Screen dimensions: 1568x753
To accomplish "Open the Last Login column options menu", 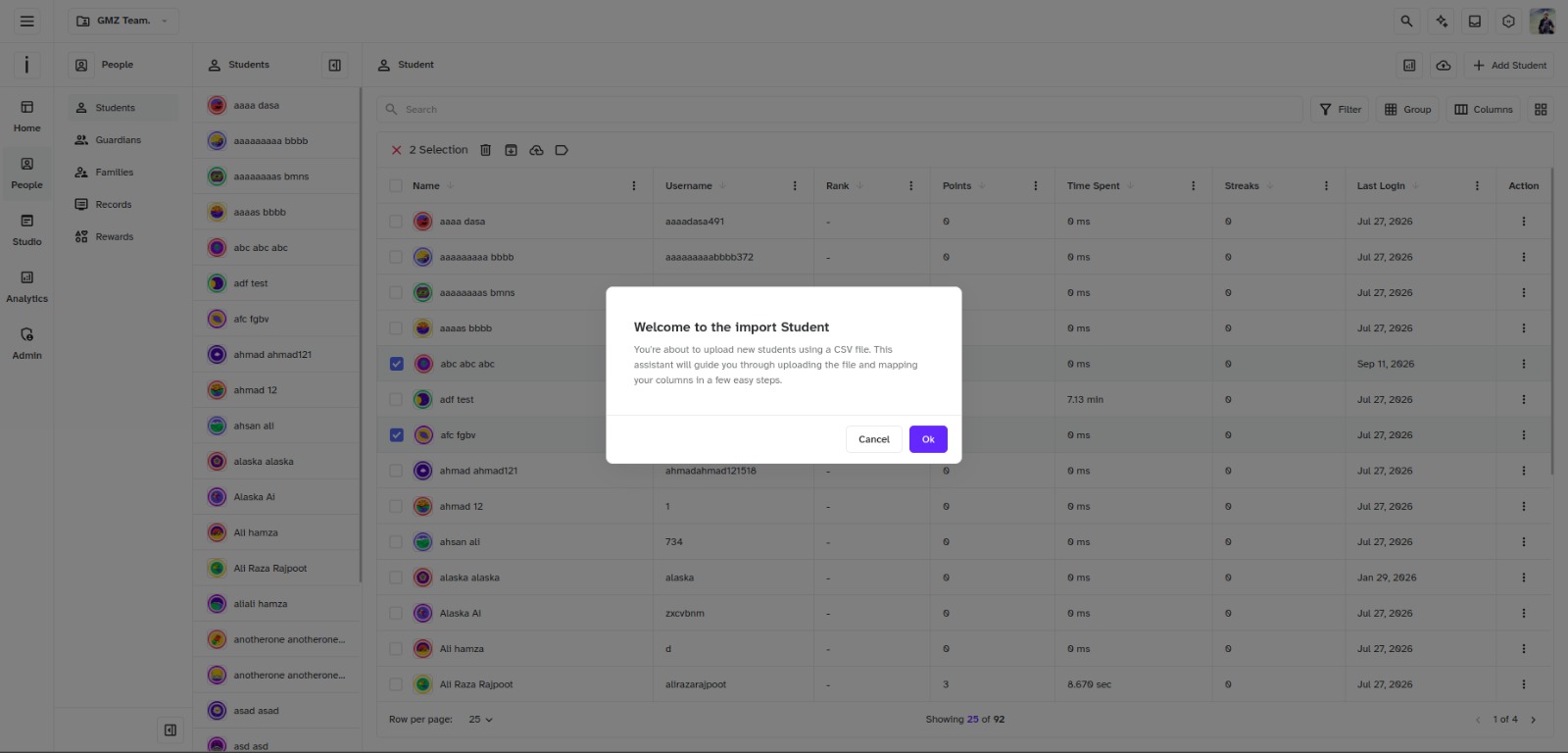I will [1477, 185].
